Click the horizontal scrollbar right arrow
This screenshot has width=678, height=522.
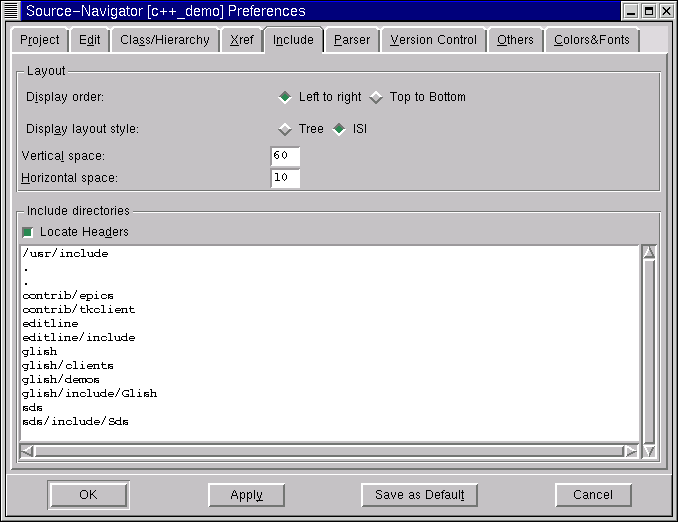[x=631, y=451]
